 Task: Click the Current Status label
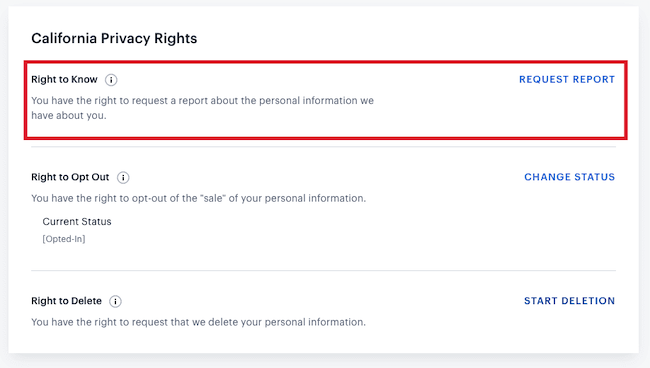(x=77, y=222)
